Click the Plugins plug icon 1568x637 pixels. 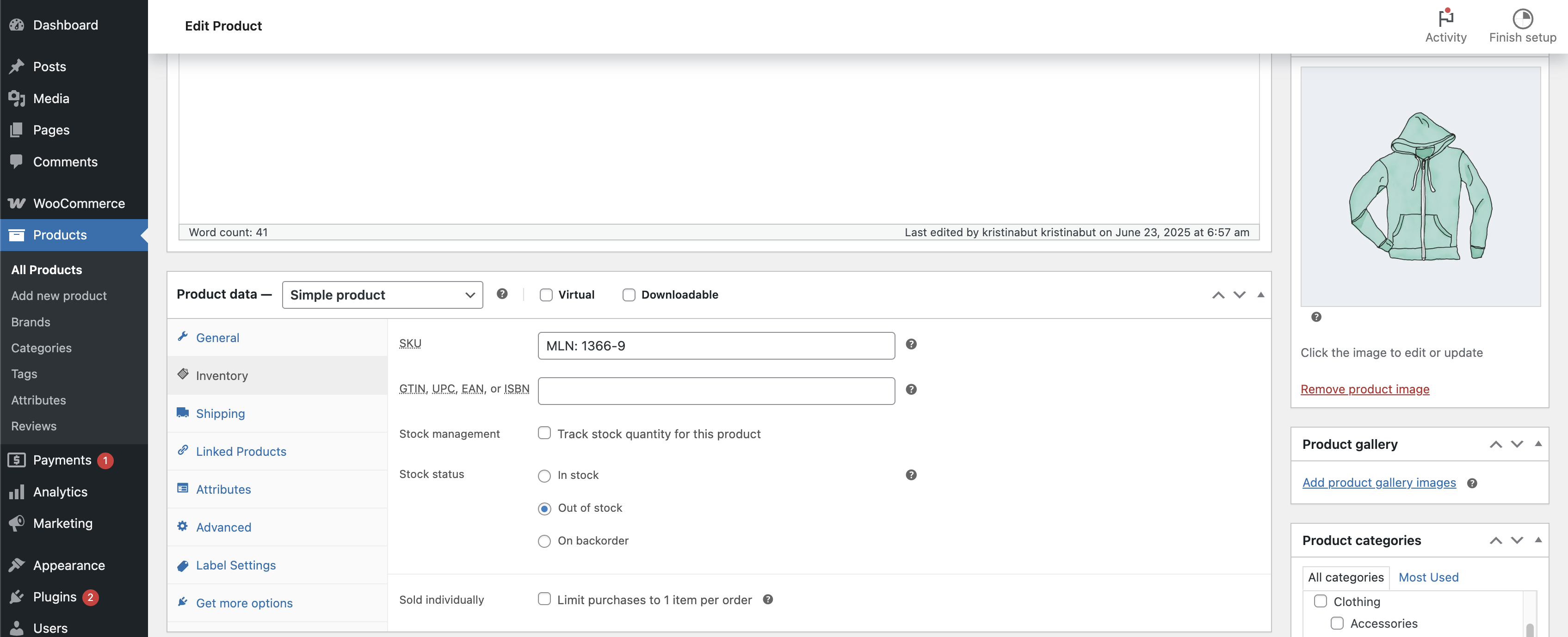pyautogui.click(x=17, y=597)
